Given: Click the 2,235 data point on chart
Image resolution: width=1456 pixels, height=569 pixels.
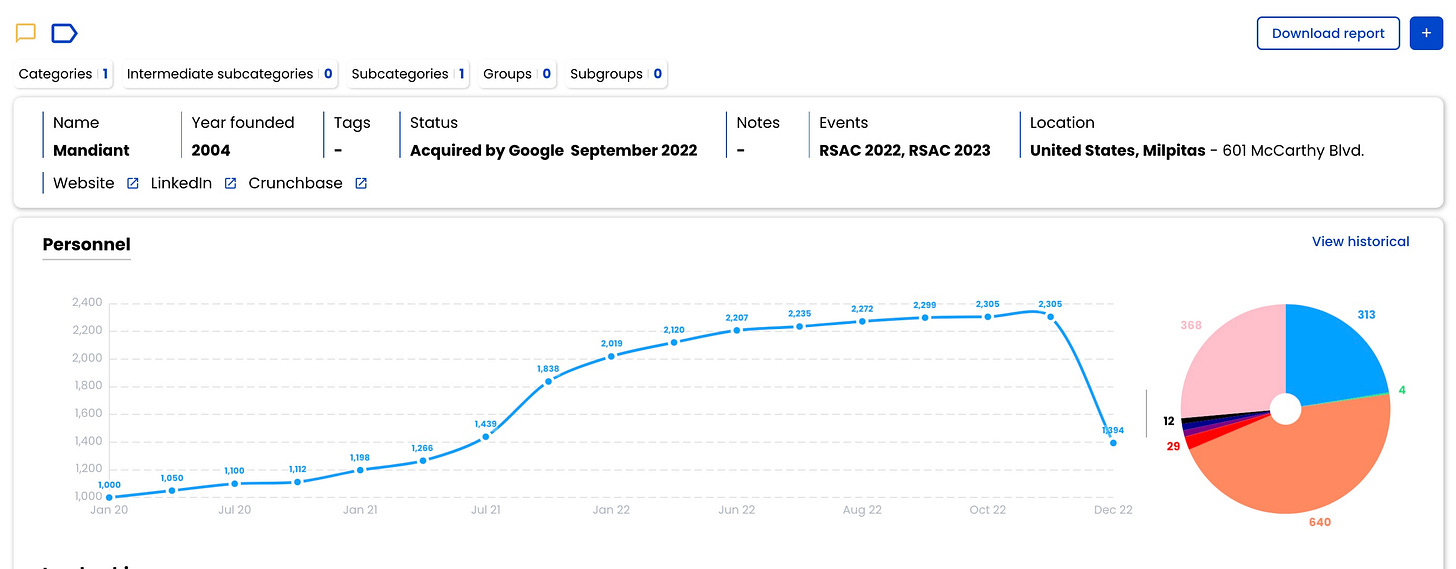Looking at the screenshot, I should pos(799,326).
